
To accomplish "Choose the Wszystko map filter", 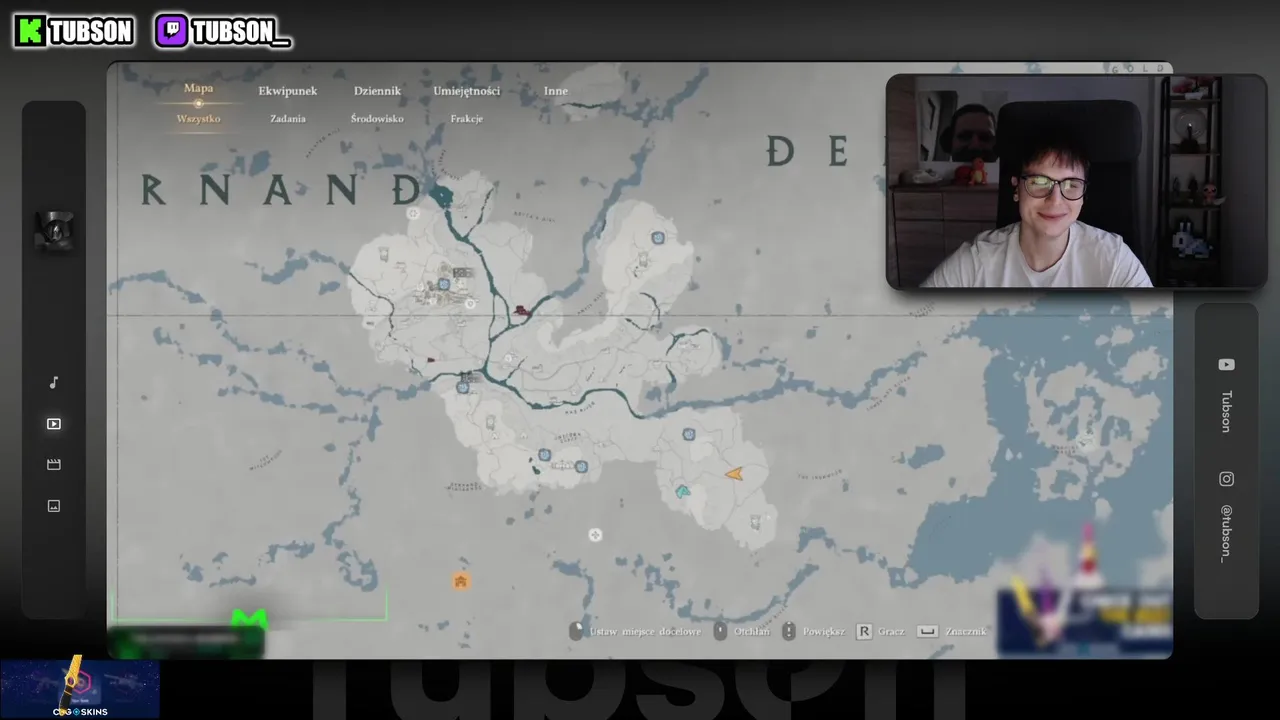I will tap(198, 119).
